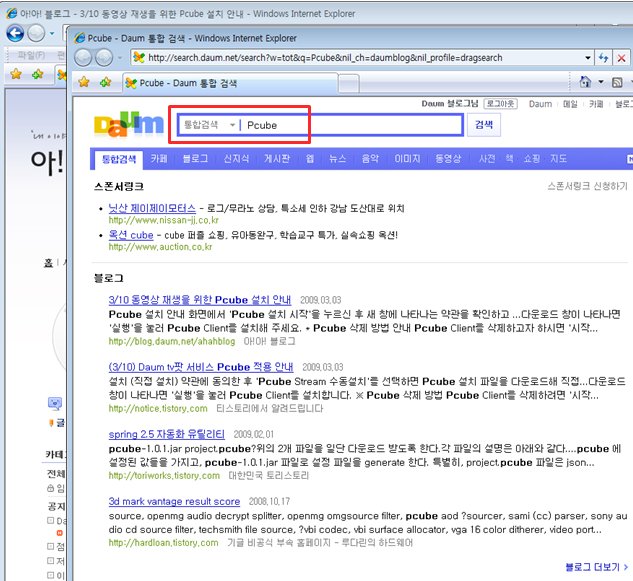Open the 카페 link in the top menu

pos(596,104)
